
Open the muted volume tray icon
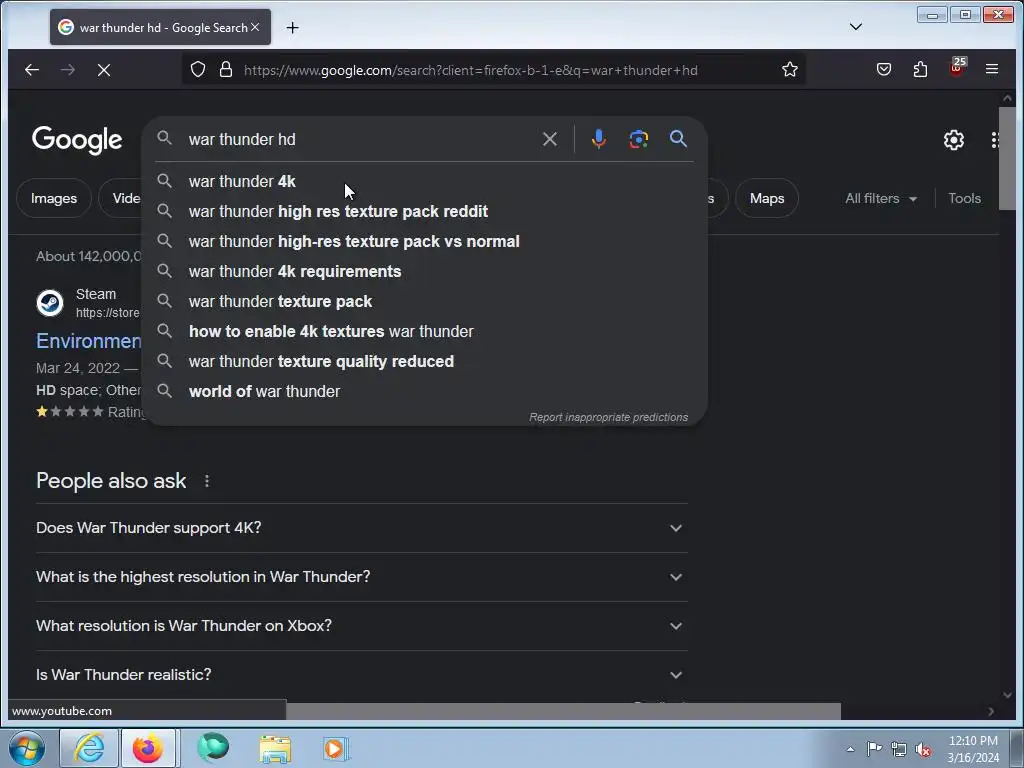923,749
